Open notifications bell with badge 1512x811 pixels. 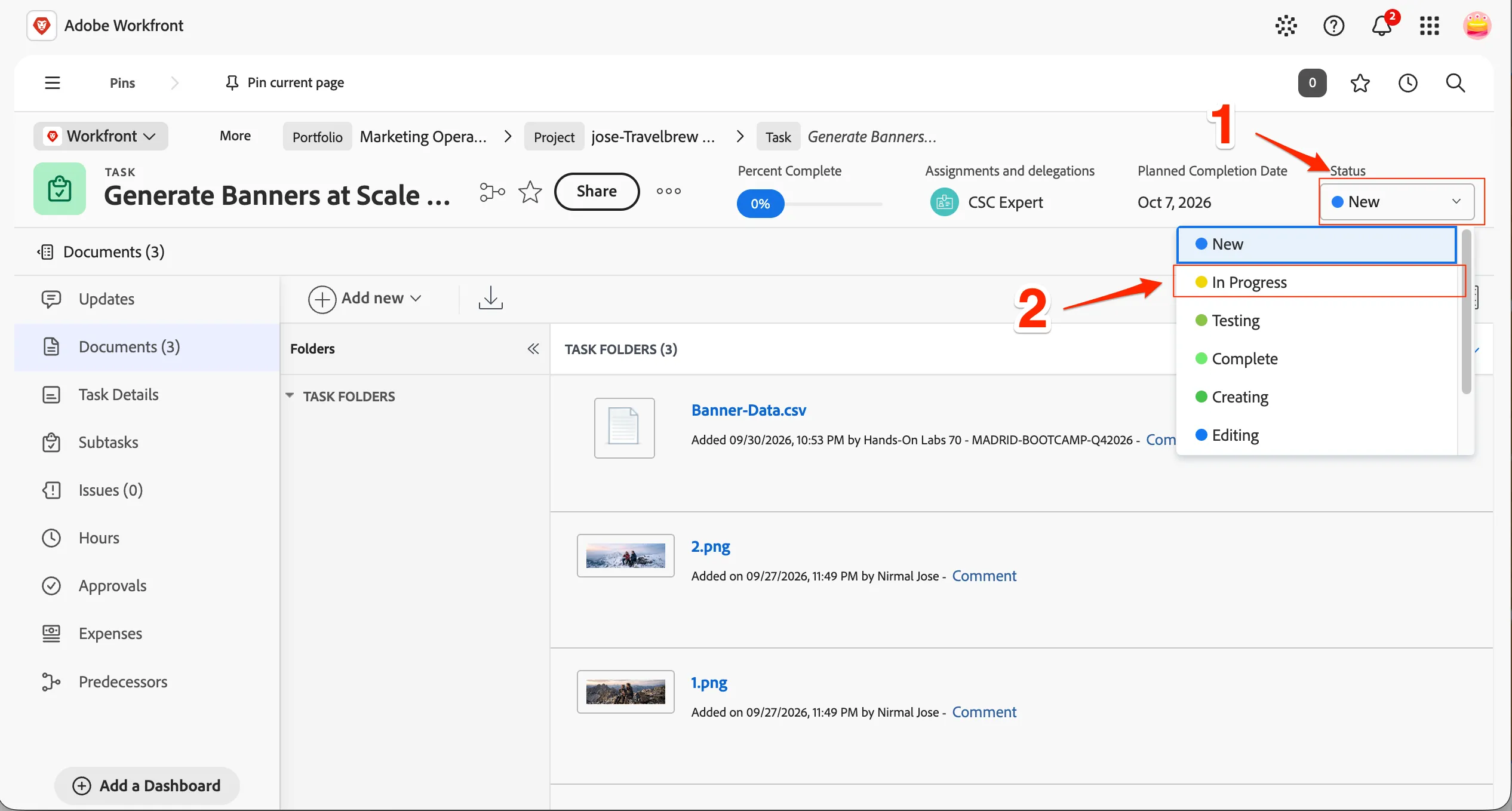1383,25
